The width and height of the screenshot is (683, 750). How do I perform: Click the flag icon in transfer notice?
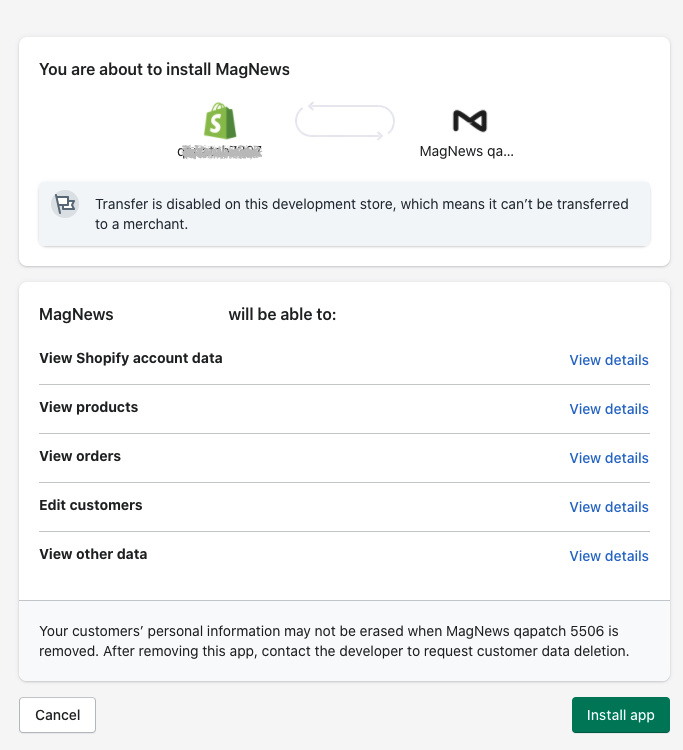65,204
